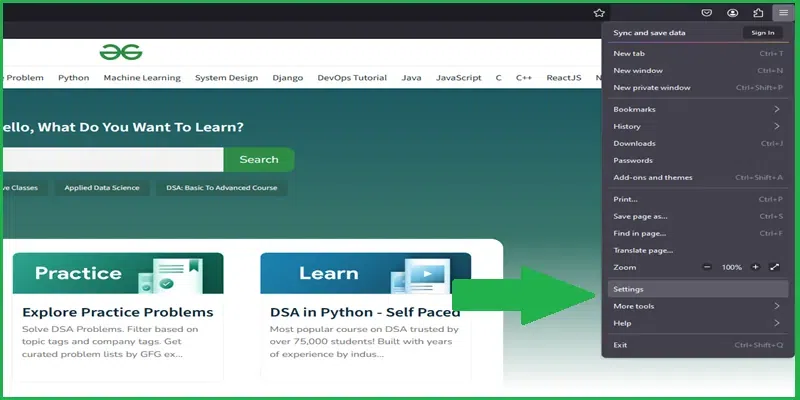Open the C++ nav link

(524, 78)
